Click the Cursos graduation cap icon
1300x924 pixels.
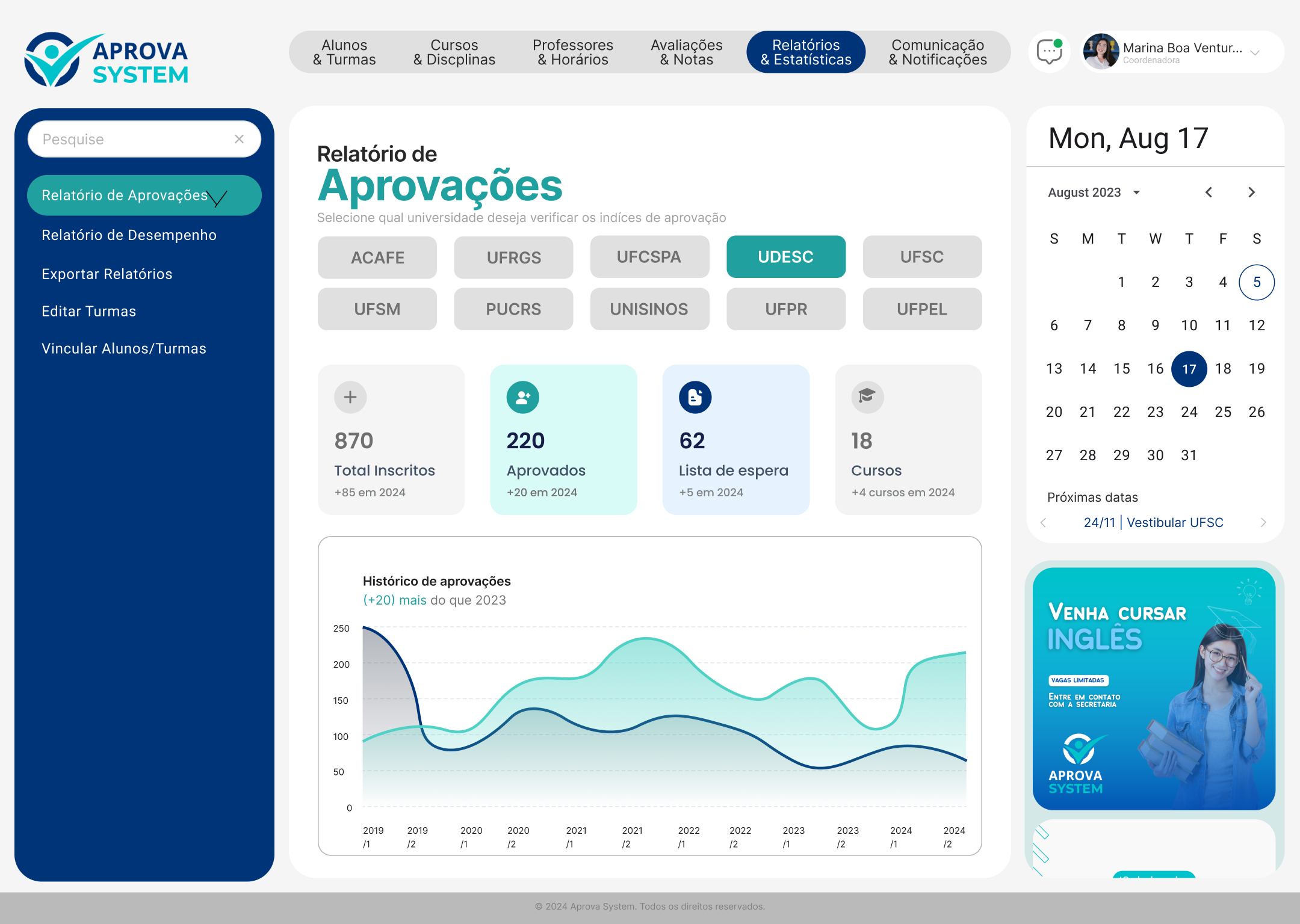click(867, 397)
